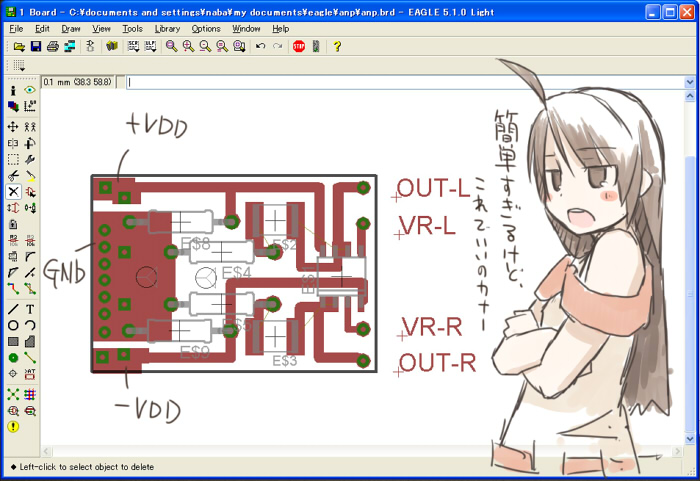Click the Undo arrow icon

[x=261, y=46]
